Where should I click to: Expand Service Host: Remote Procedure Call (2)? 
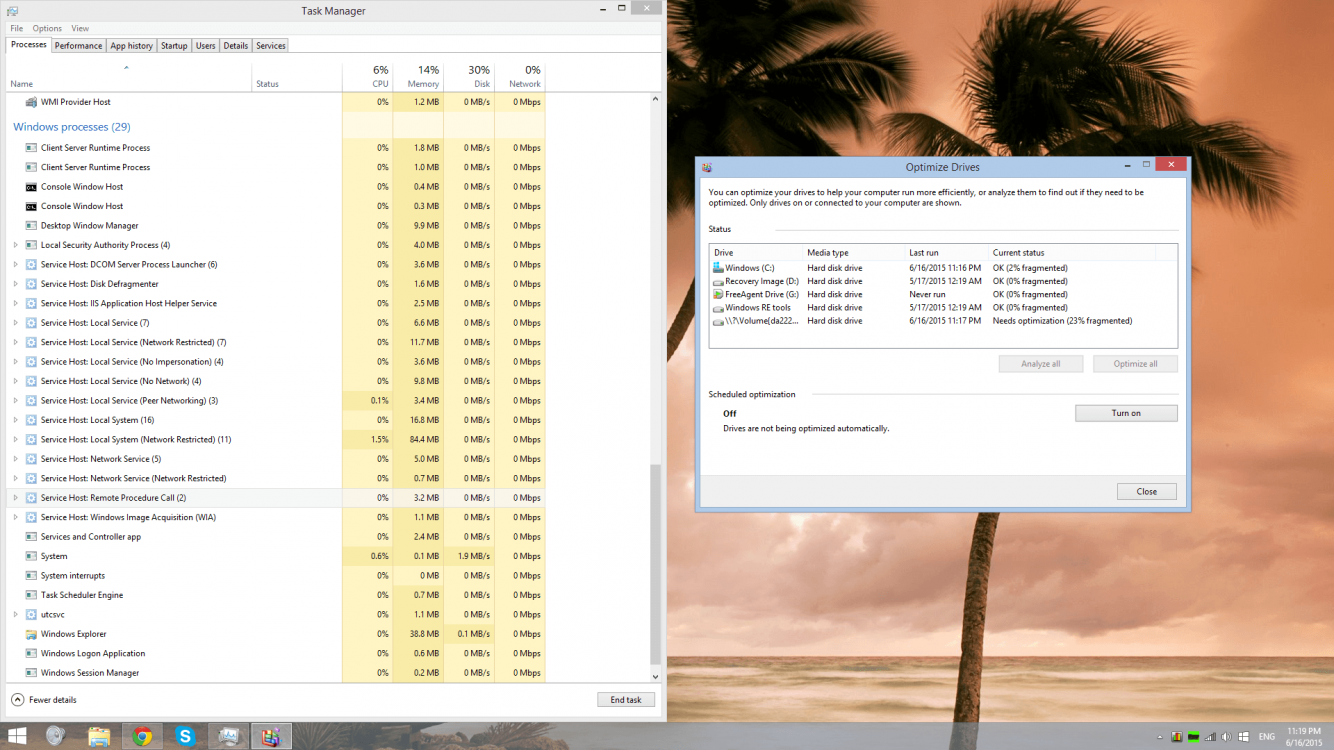(x=15, y=498)
